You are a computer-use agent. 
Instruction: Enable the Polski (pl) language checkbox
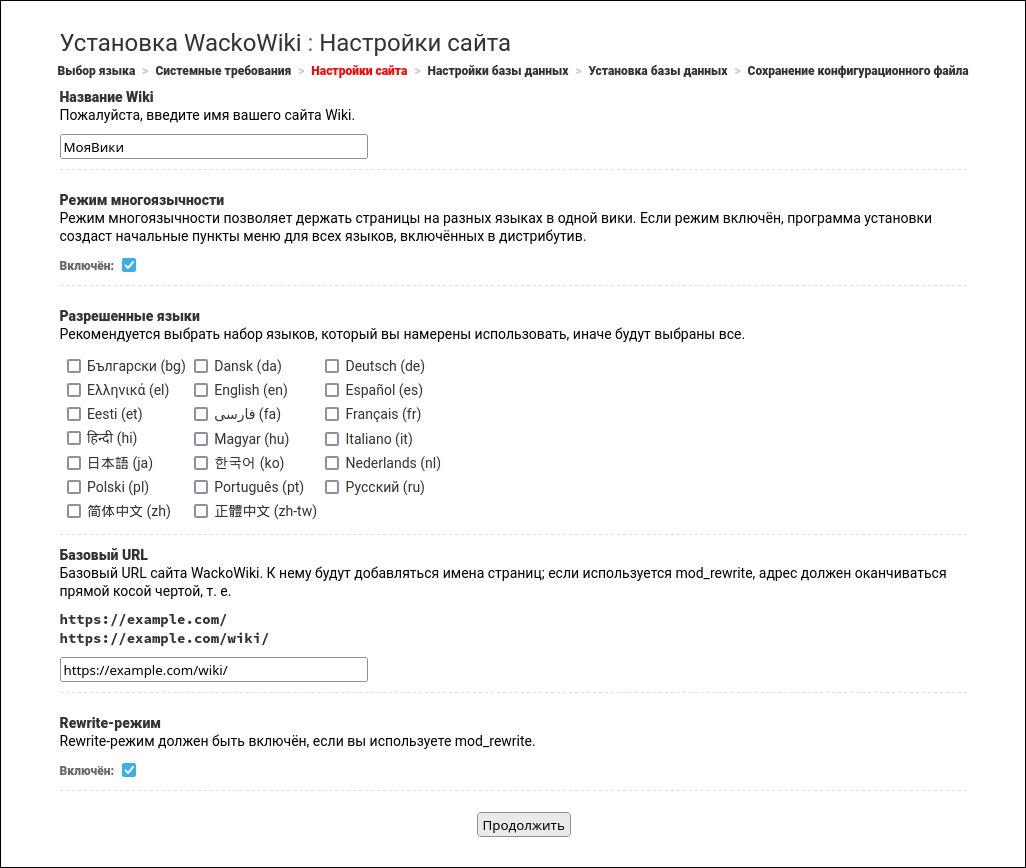[74, 487]
